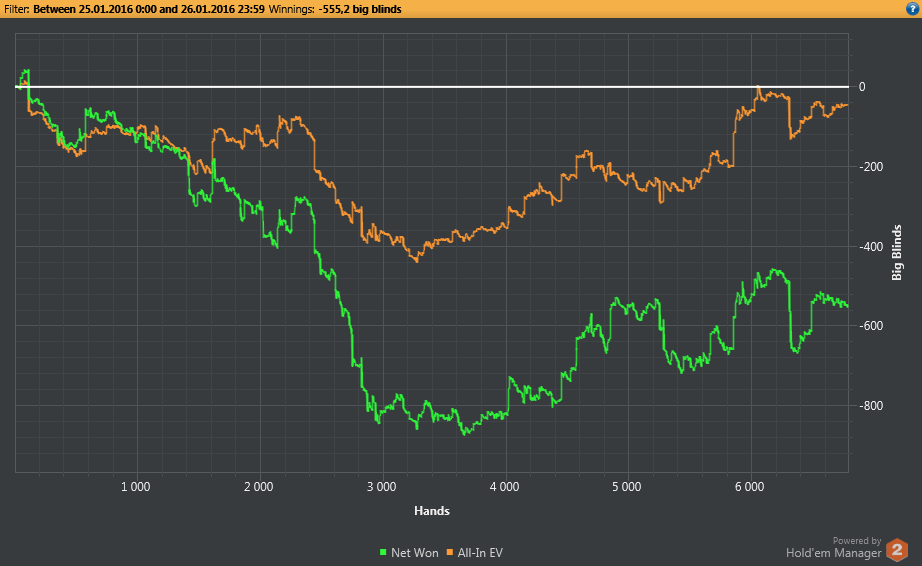The image size is (922, 566).
Task: Click the 2 000 hands axis label
Action: coord(259,487)
